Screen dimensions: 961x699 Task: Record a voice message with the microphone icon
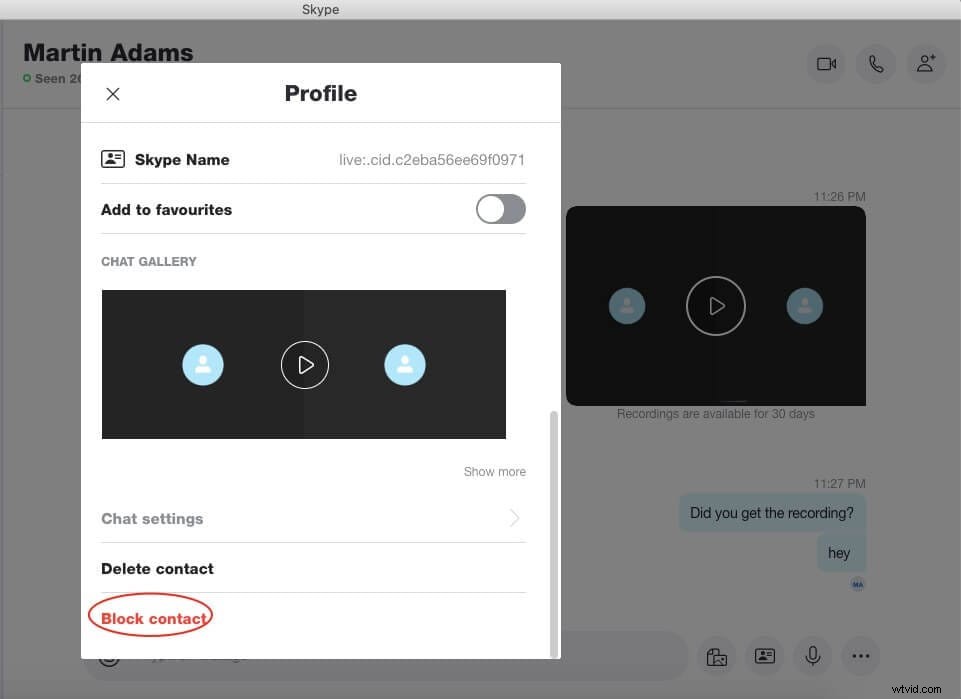pyautogui.click(x=812, y=656)
